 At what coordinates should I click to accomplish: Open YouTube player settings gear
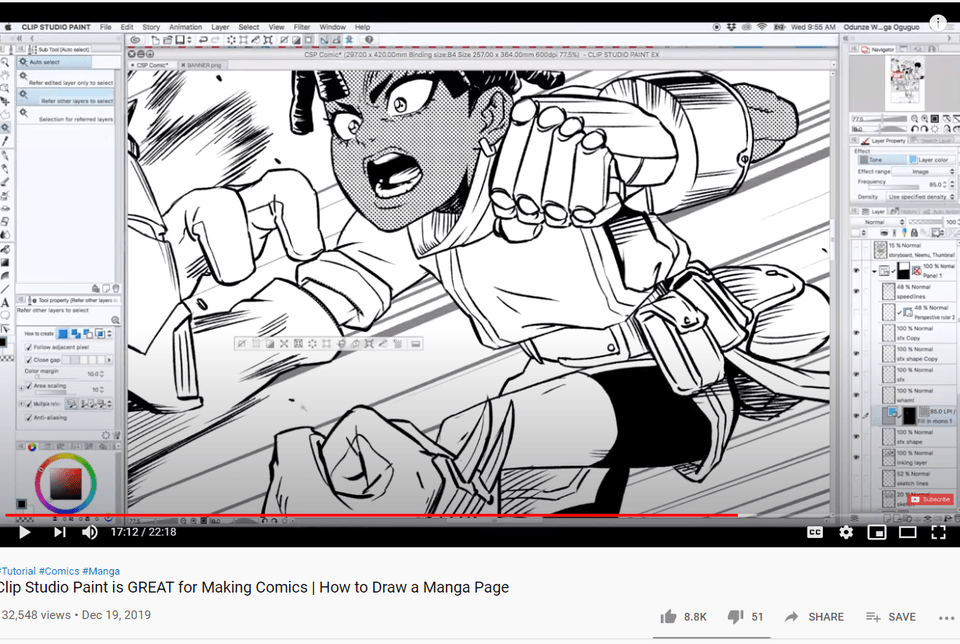tap(846, 532)
